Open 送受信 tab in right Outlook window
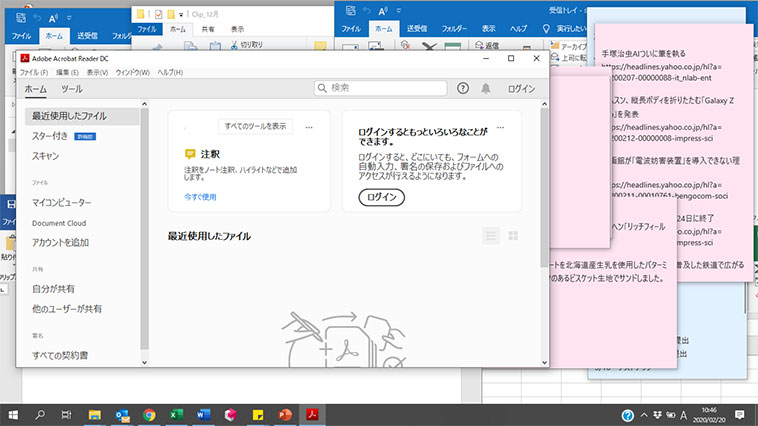 click(416, 29)
